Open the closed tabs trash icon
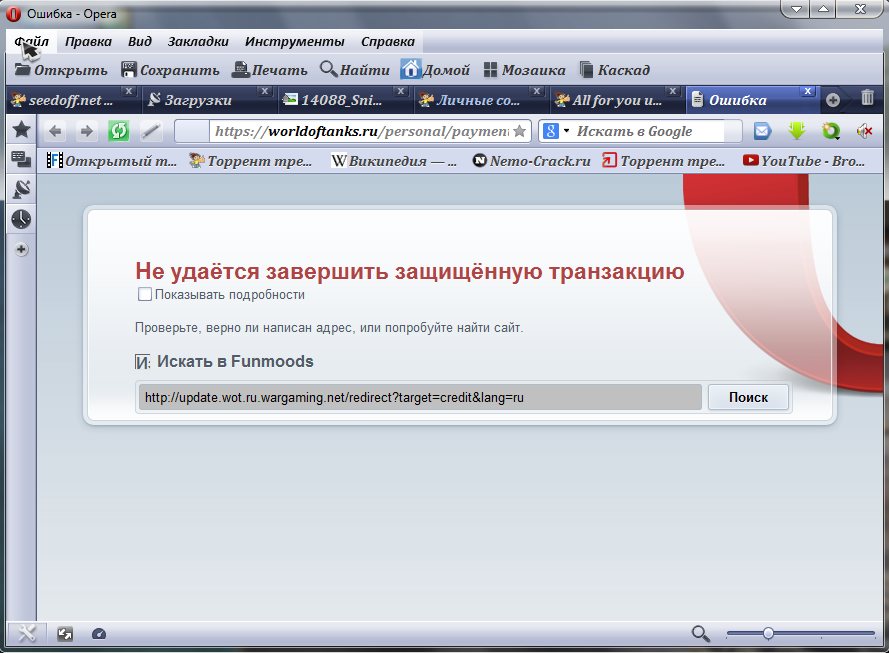 click(867, 98)
